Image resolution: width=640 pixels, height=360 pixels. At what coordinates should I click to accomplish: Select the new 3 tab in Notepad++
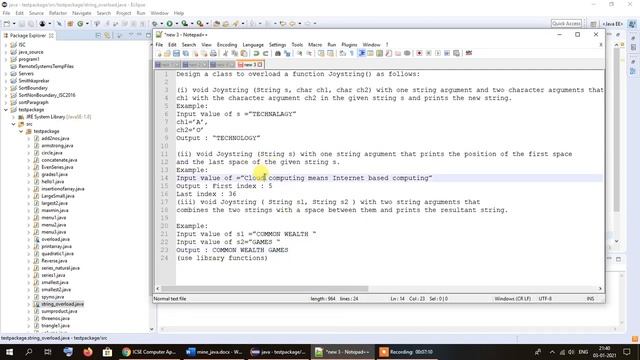(250, 64)
